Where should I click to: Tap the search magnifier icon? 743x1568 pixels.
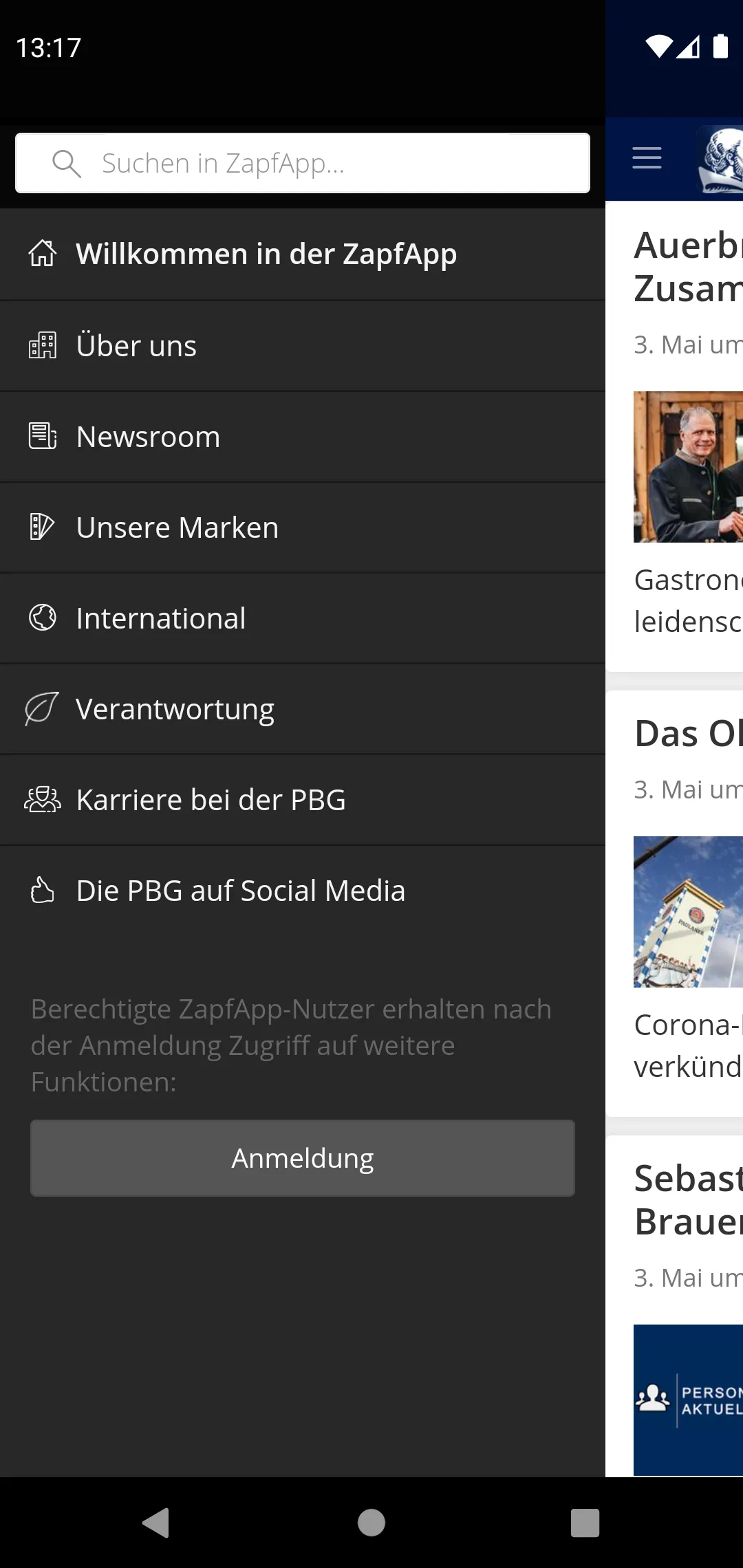(x=67, y=164)
